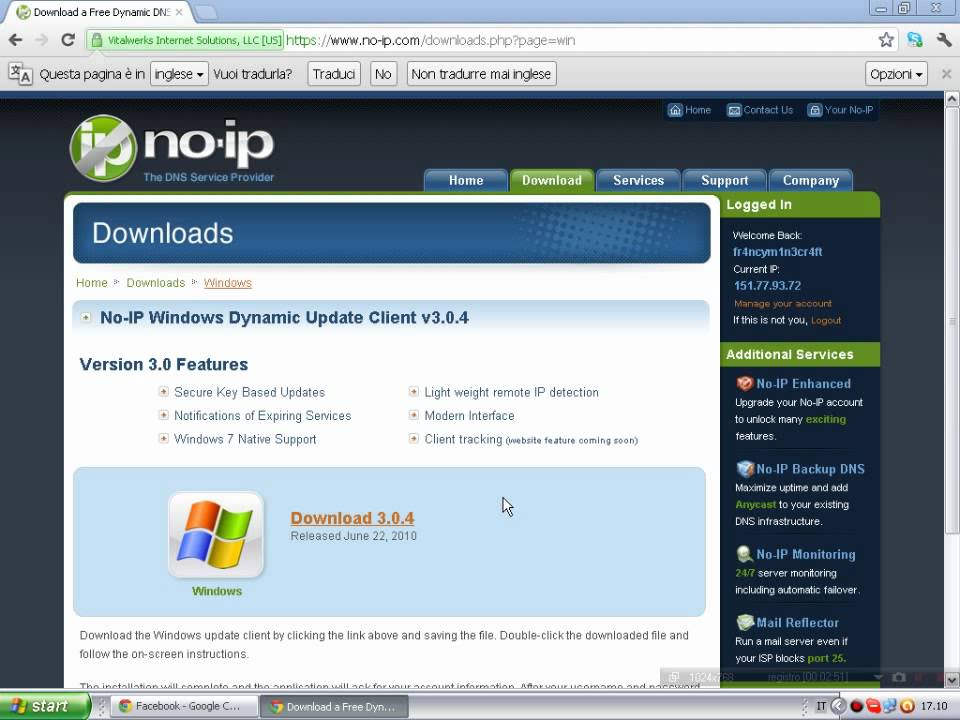Click the 17.10 system clock
960x720 pixels.
(x=934, y=706)
